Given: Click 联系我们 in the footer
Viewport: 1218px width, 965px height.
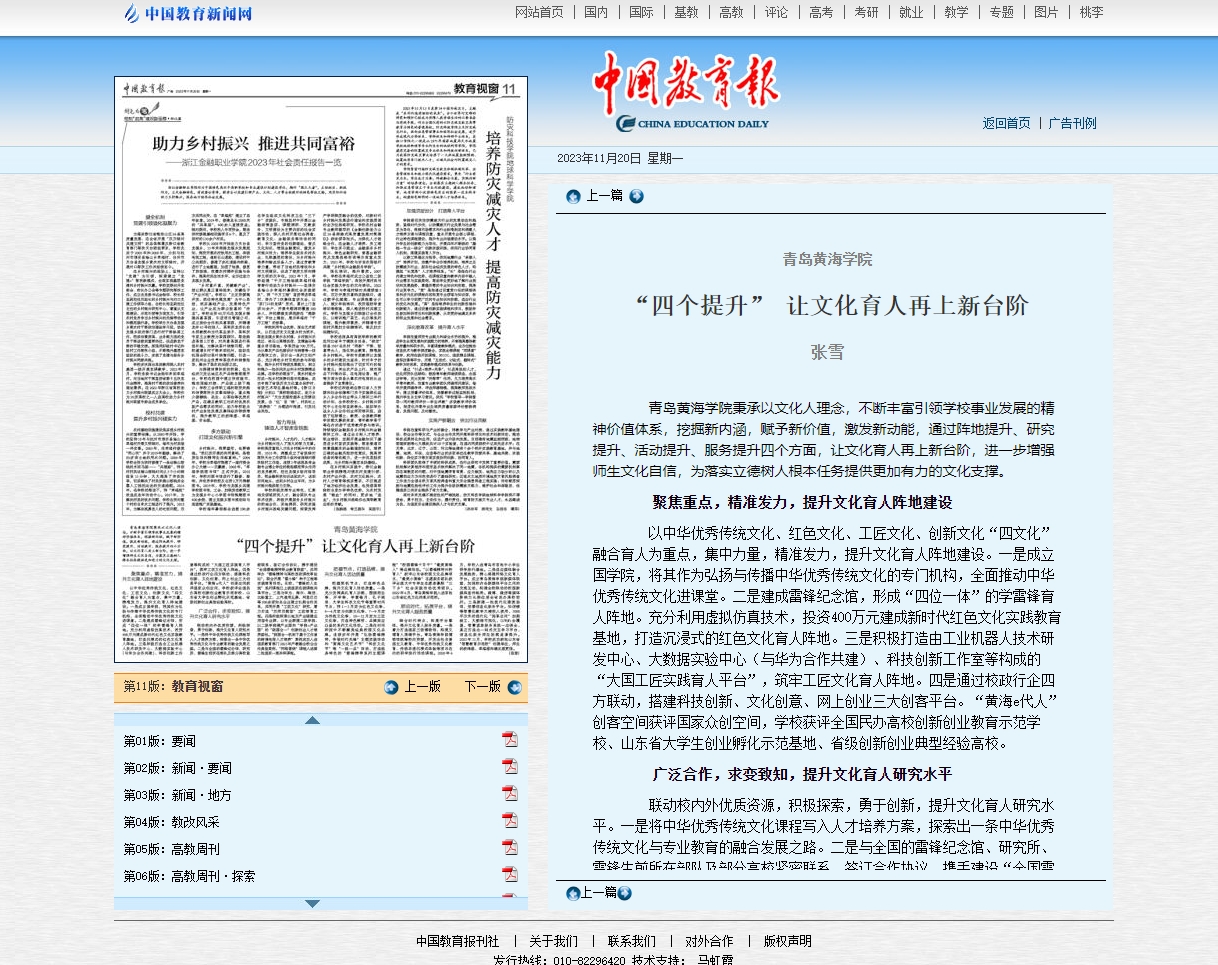Looking at the screenshot, I should [631, 941].
